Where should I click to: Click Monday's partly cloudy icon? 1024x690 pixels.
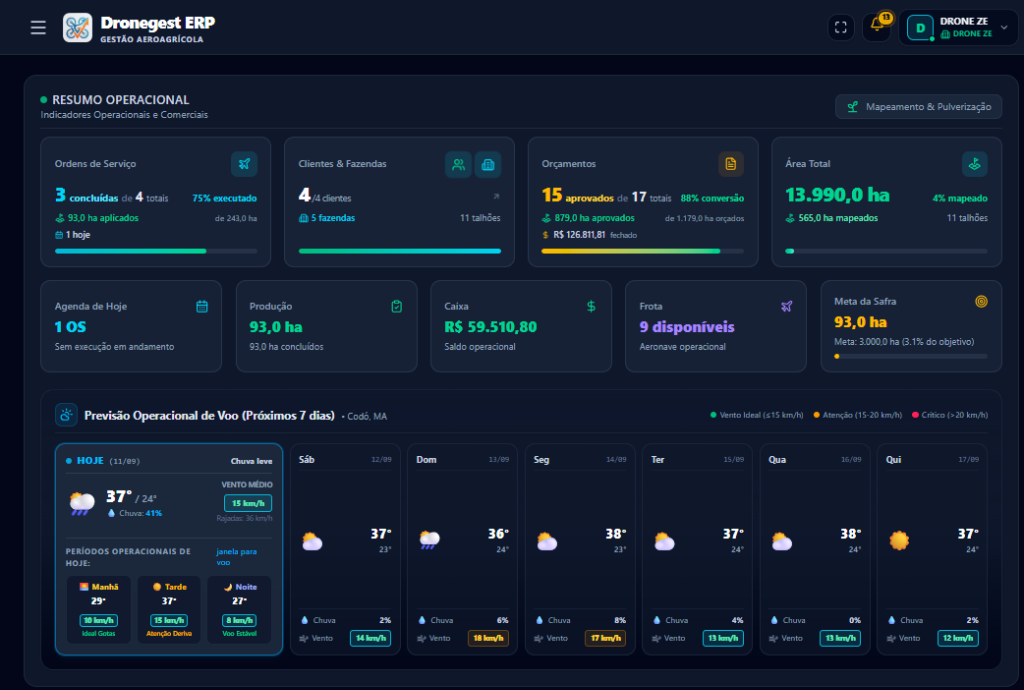point(547,541)
